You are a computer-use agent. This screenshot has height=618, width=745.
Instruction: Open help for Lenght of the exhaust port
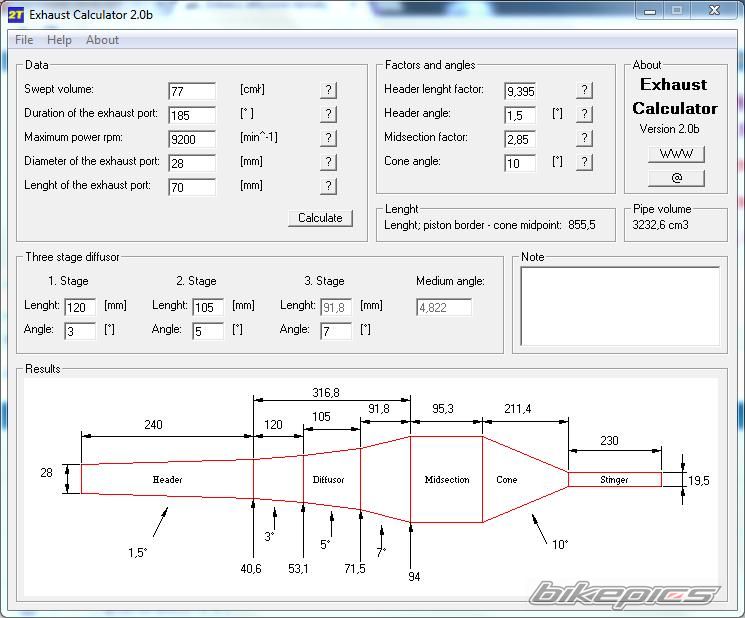(328, 186)
